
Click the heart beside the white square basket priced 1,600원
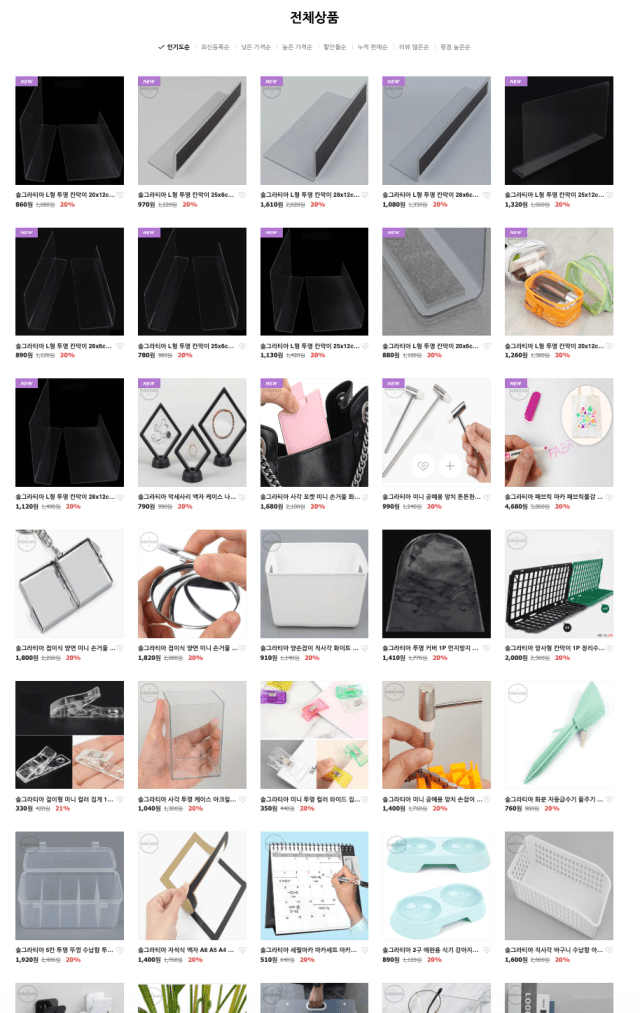tap(609, 950)
